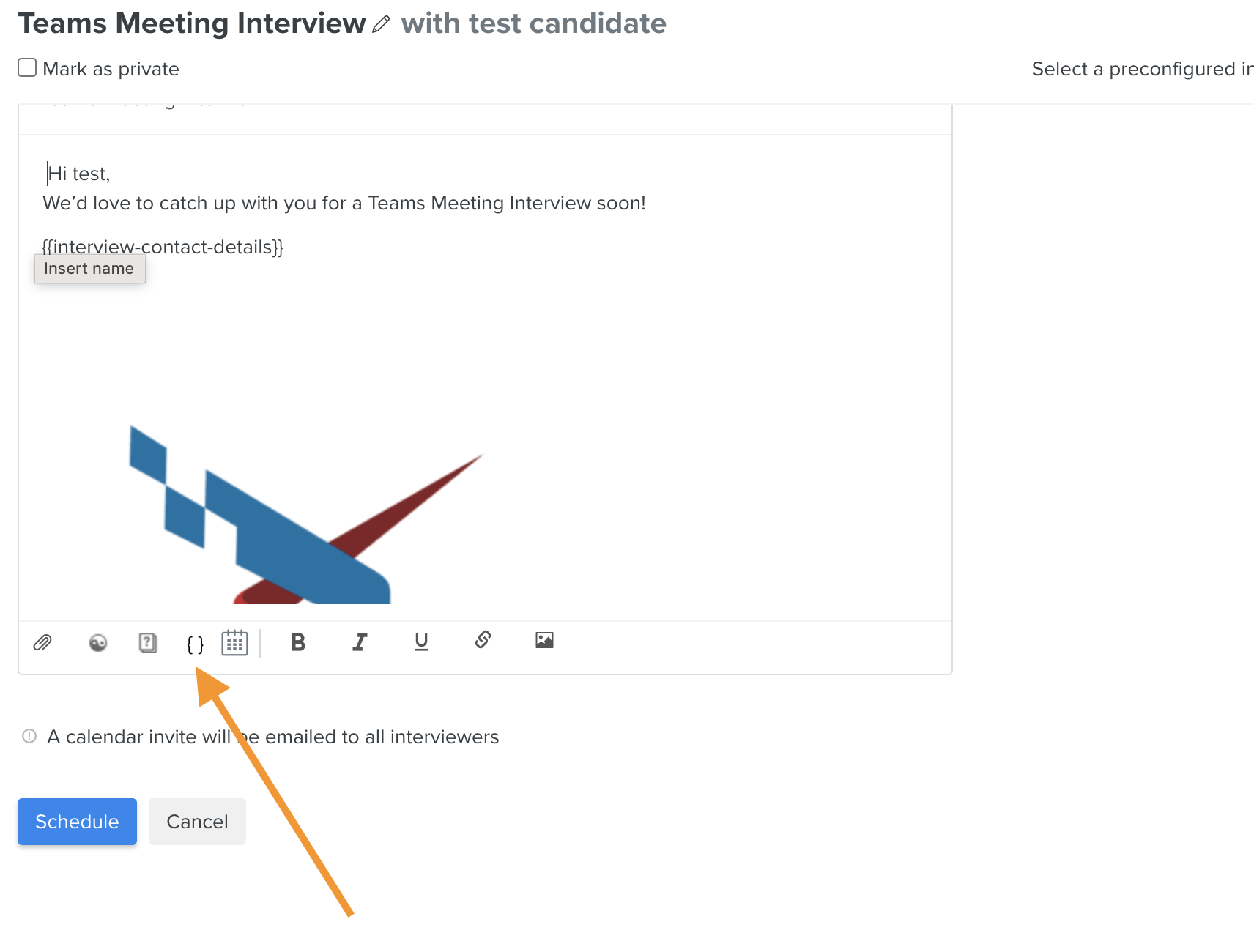Open Select a preconfigured interview dropdown
This screenshot has height=952, width=1254.
coord(1143,69)
